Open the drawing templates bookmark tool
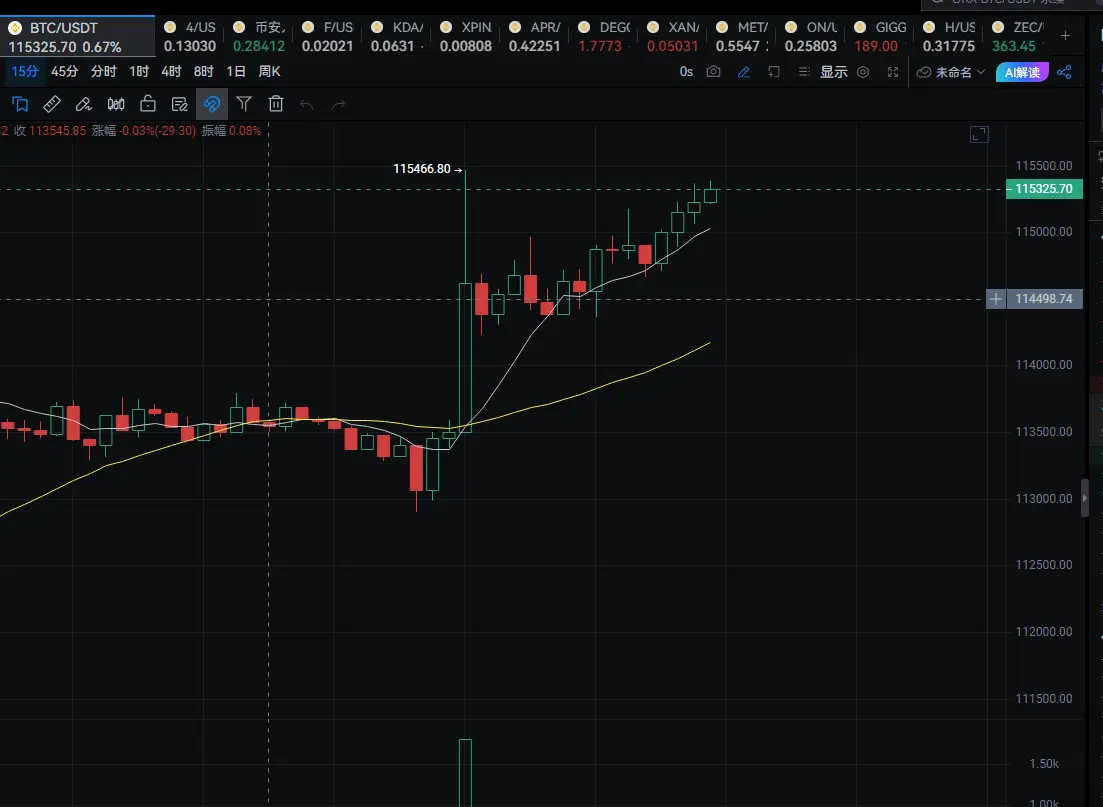1103x807 pixels. pos(20,104)
